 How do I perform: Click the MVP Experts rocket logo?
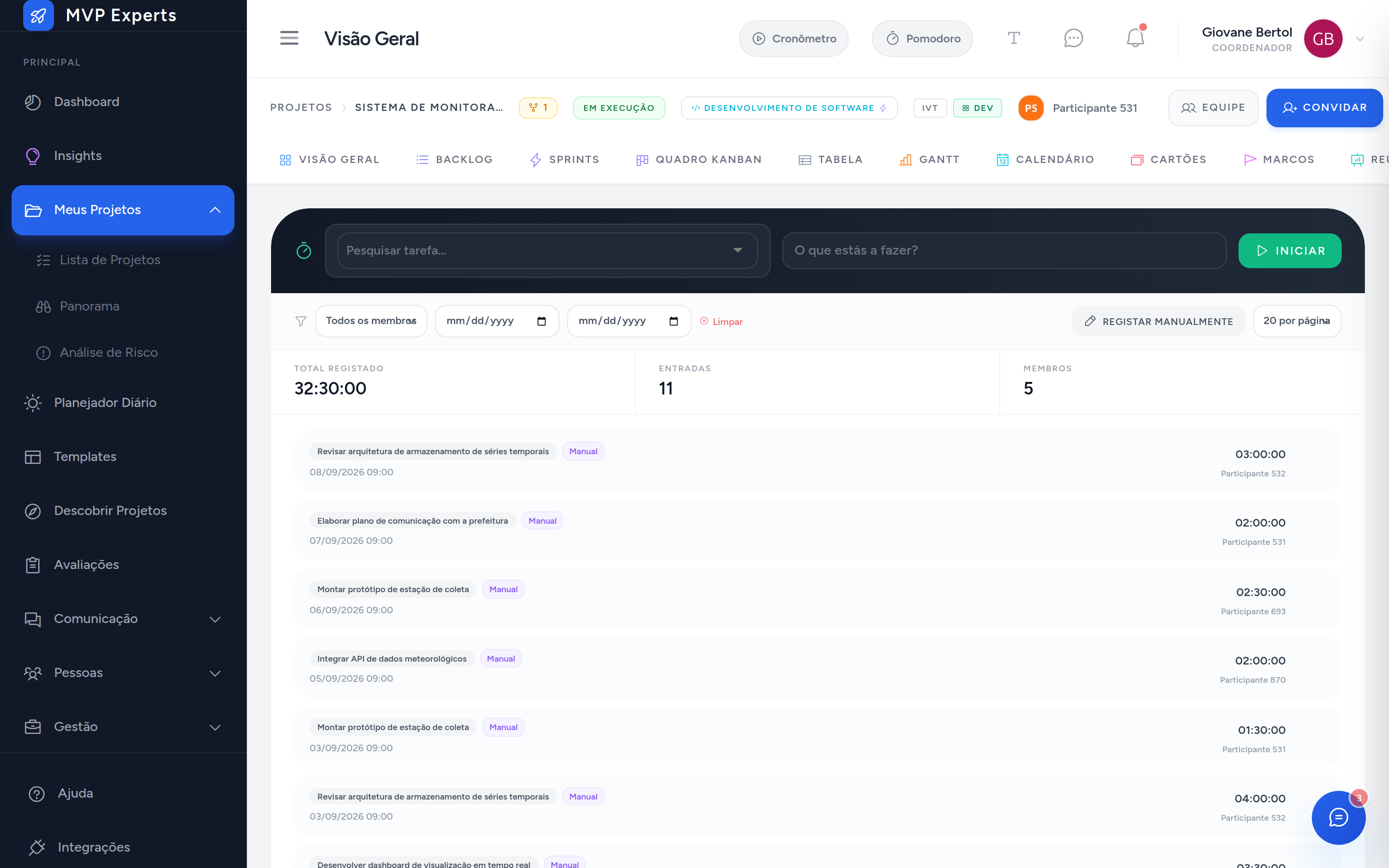tap(38, 15)
